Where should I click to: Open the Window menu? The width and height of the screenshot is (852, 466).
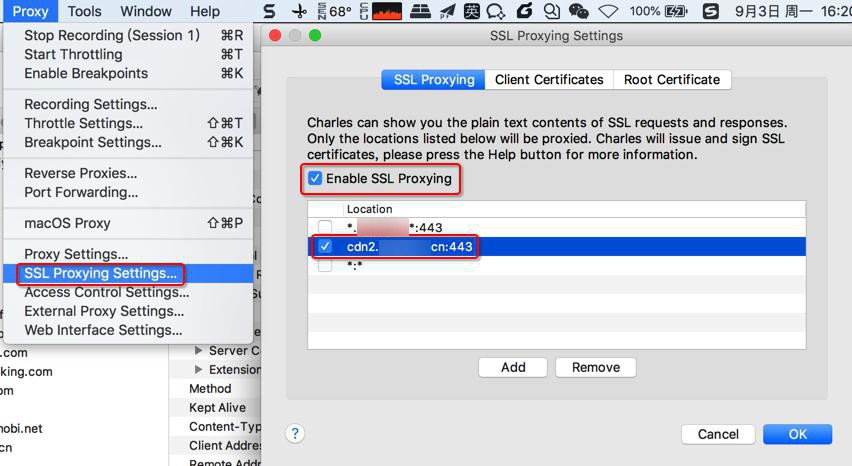click(146, 11)
